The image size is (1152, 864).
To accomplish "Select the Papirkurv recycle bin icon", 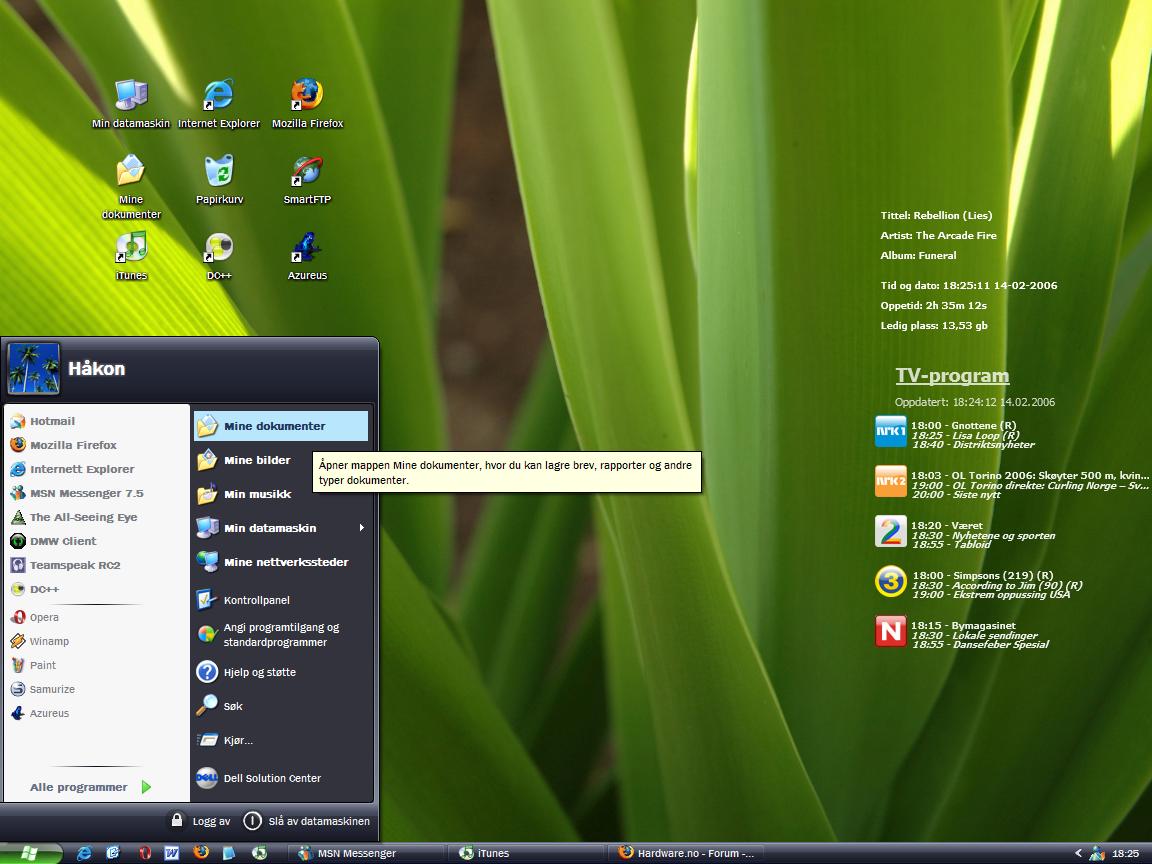I will 219,172.
